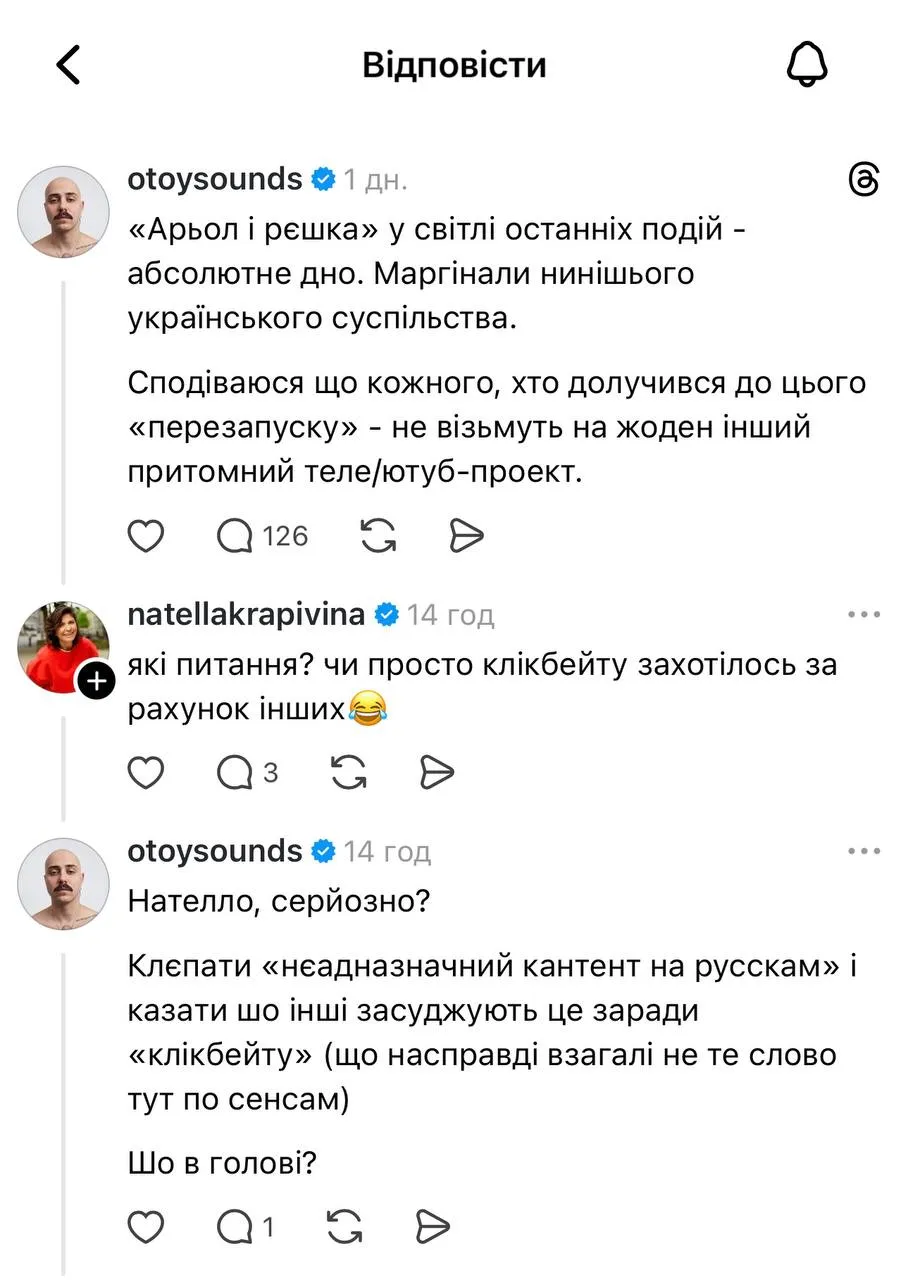Tap the back arrow to leave replies
Viewport: 908px width, 1280px height.
[67, 63]
